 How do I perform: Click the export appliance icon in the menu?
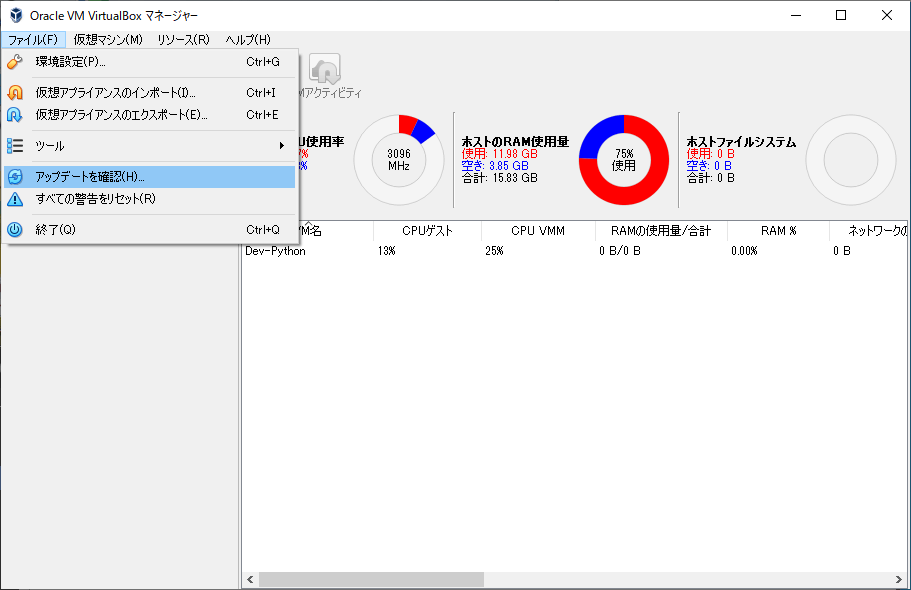15,115
